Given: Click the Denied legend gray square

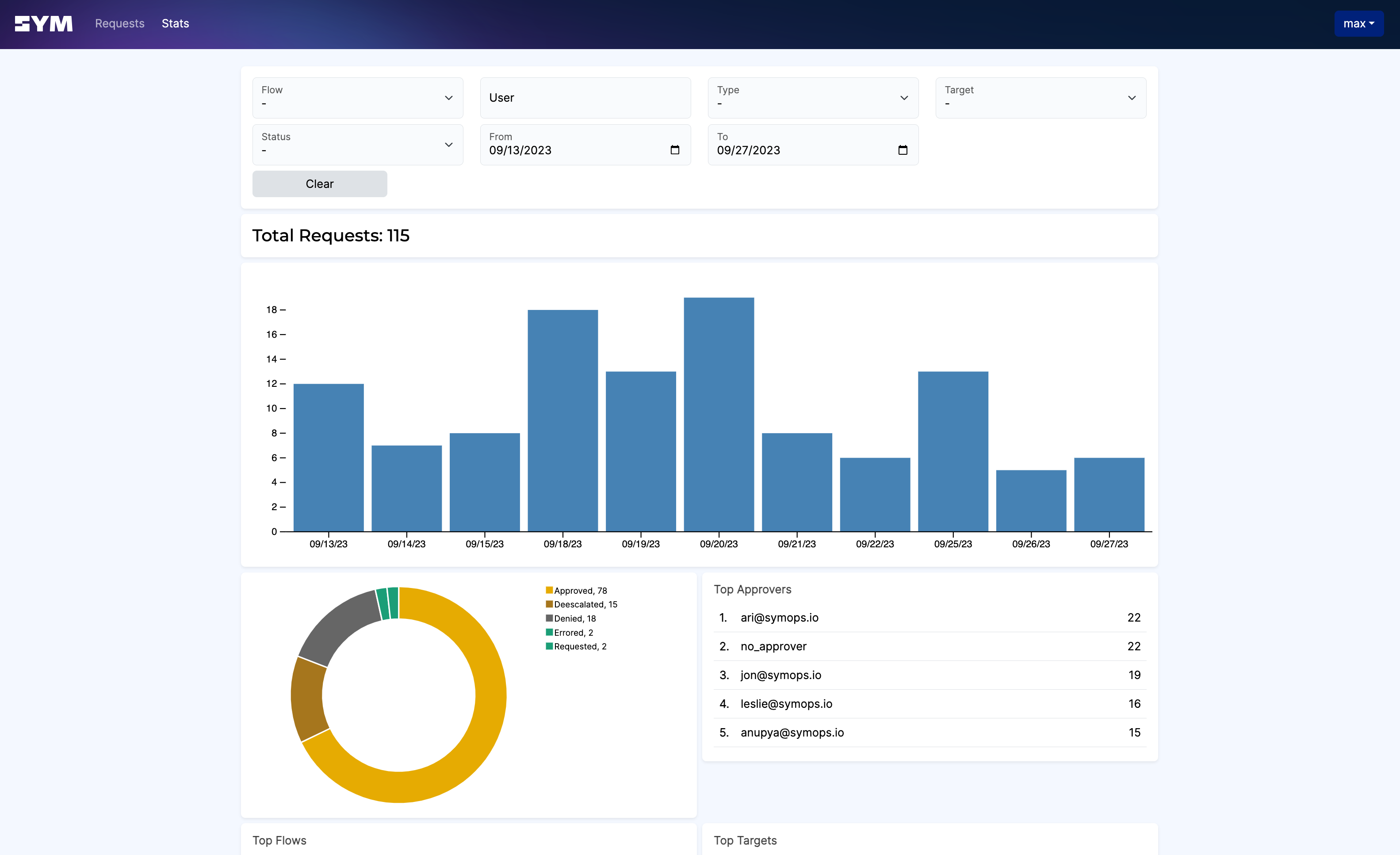Looking at the screenshot, I should [549, 618].
